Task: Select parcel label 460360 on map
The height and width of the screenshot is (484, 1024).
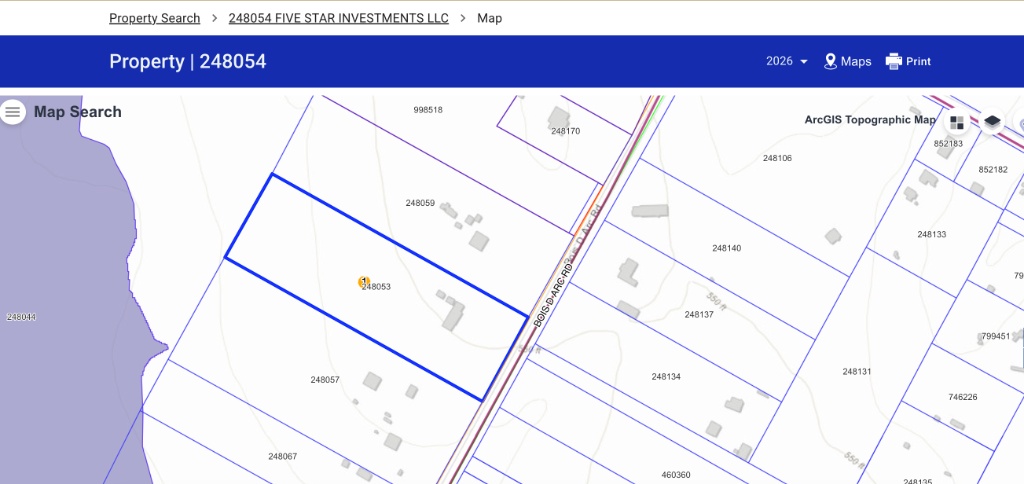Action: [x=675, y=475]
